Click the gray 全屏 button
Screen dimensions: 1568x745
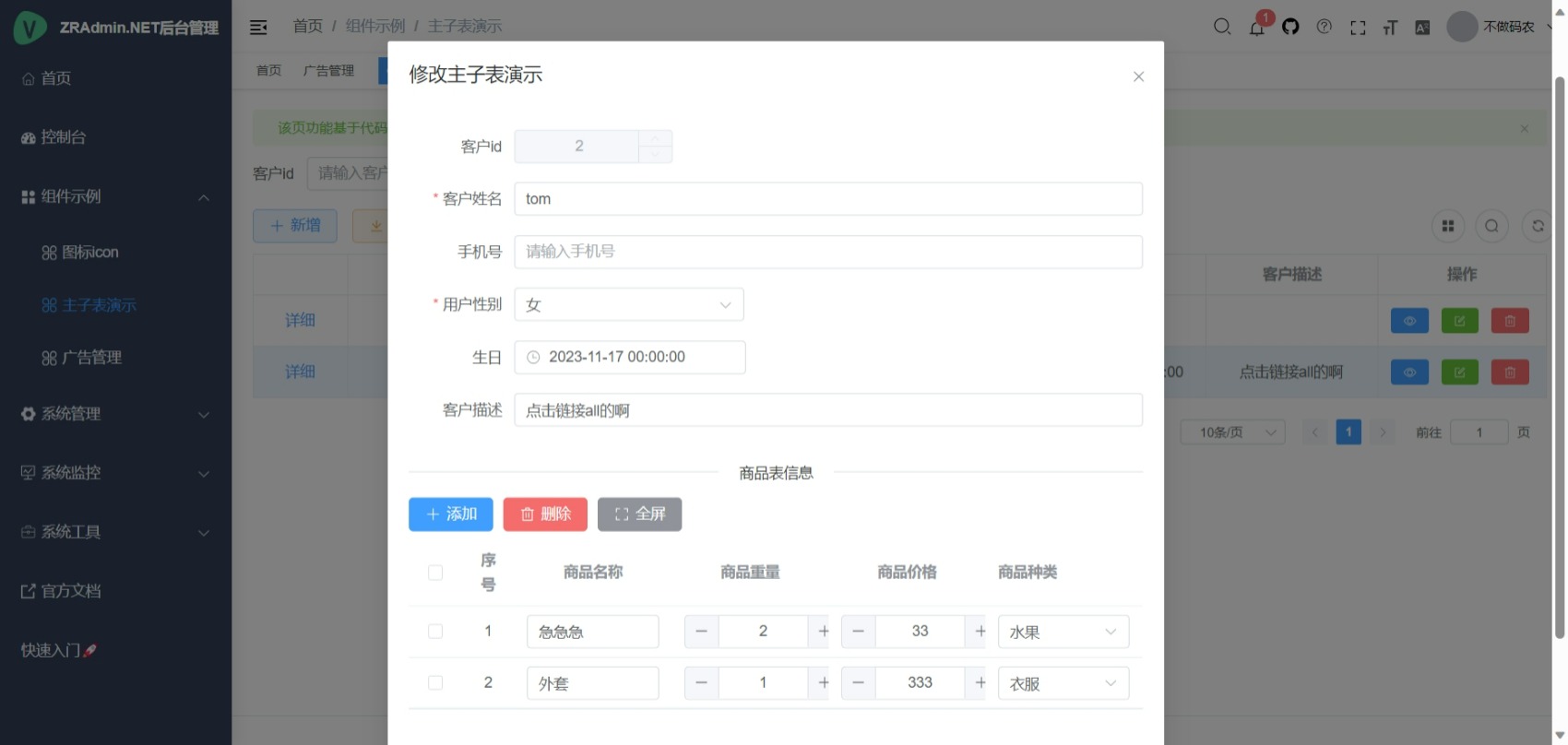pyautogui.click(x=639, y=514)
